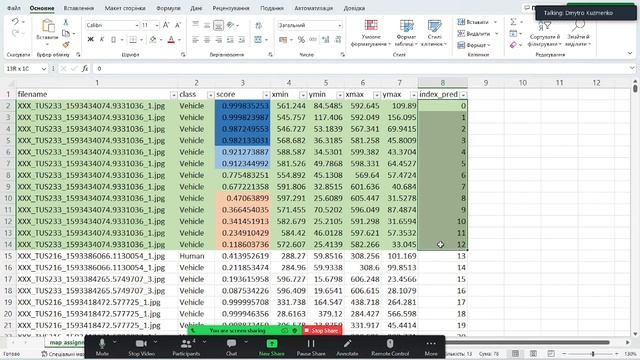Open the Рецензування ribbon tab
Image resolution: width=640 pixels, height=360 pixels.
pyautogui.click(x=231, y=8)
